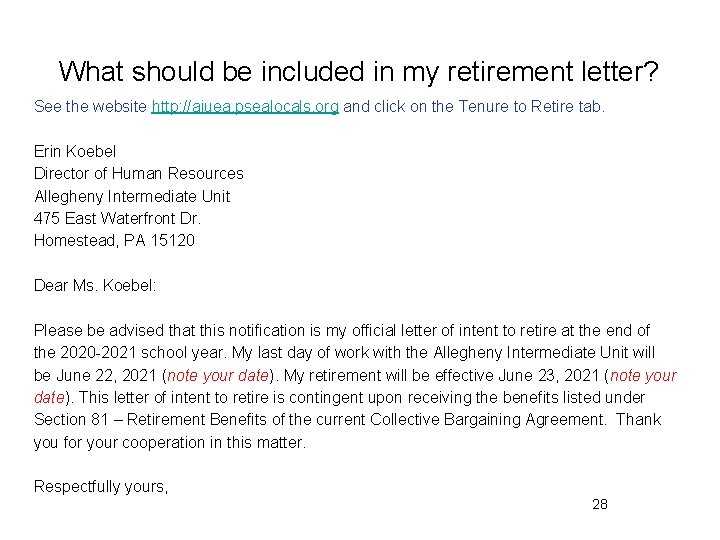Click the "Dear Ms. Koebel:" salutation
The width and height of the screenshot is (720, 540).
pyautogui.click(x=95, y=285)
